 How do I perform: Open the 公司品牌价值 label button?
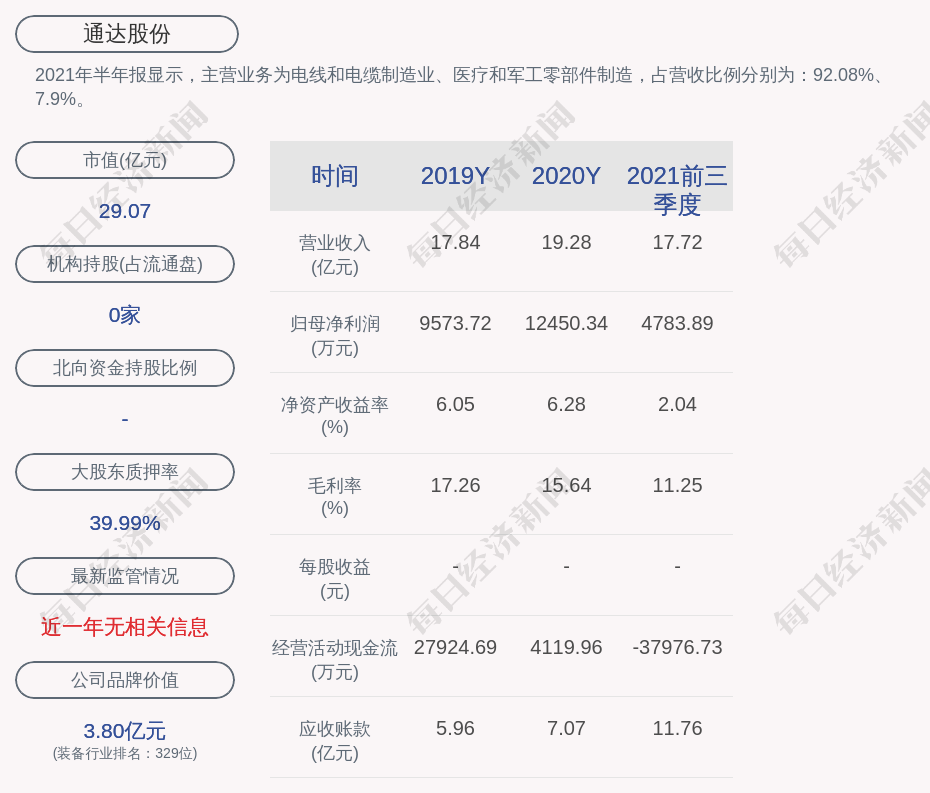pos(125,680)
